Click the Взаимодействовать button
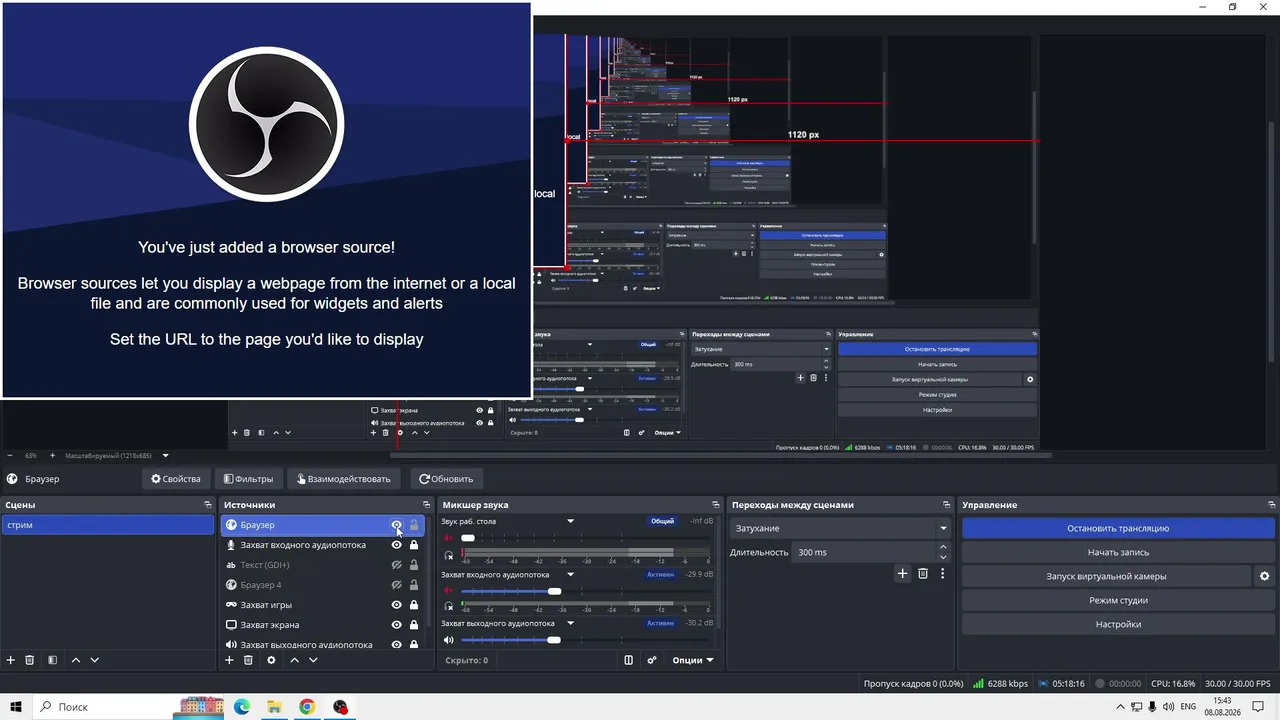The width and height of the screenshot is (1280, 720). pos(344,479)
